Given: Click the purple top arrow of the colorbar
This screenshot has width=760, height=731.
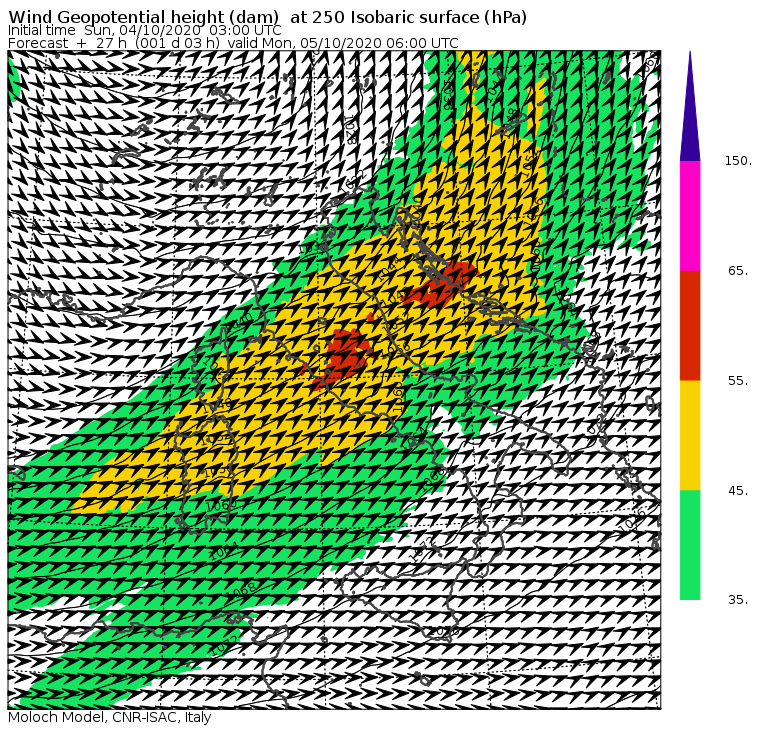Looking at the screenshot, I should (x=690, y=106).
